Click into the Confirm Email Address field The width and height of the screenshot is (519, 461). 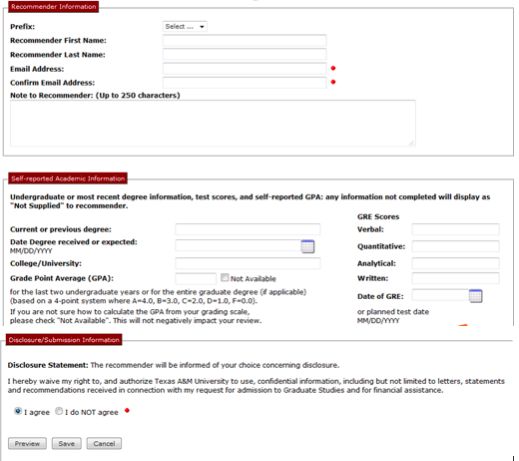(x=244, y=83)
